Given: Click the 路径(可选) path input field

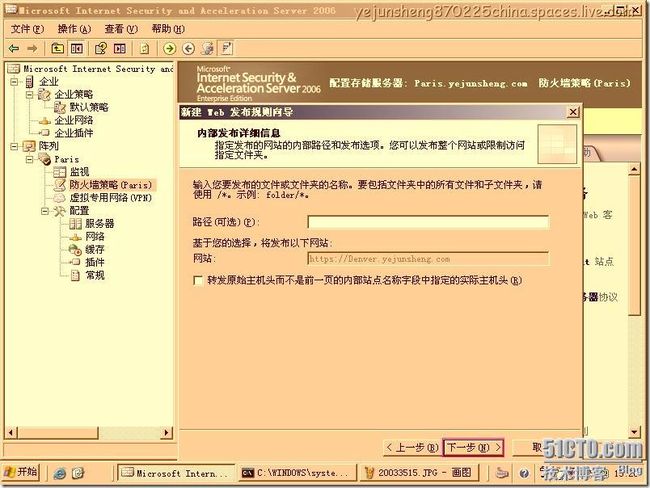Looking at the screenshot, I should [428, 222].
